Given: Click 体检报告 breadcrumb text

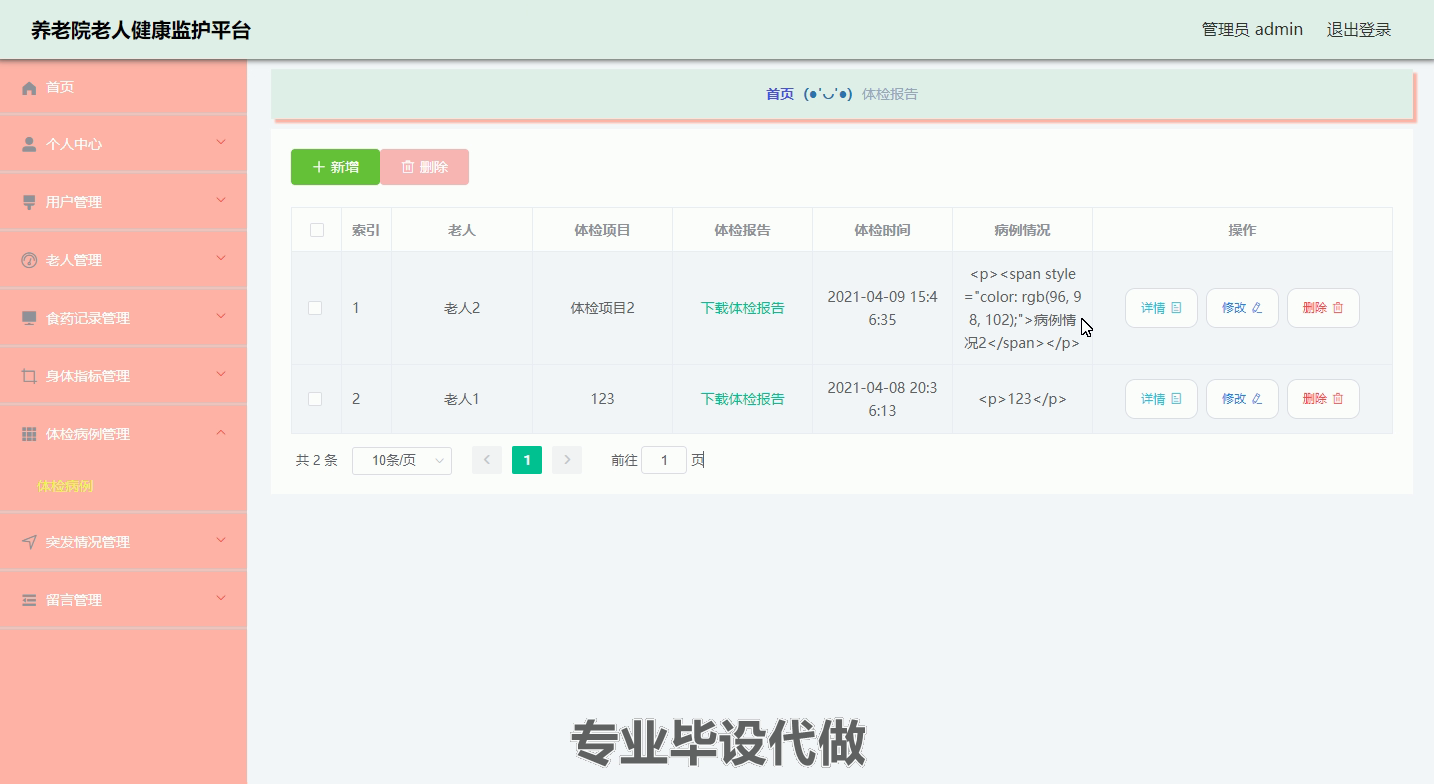Looking at the screenshot, I should coord(890,94).
